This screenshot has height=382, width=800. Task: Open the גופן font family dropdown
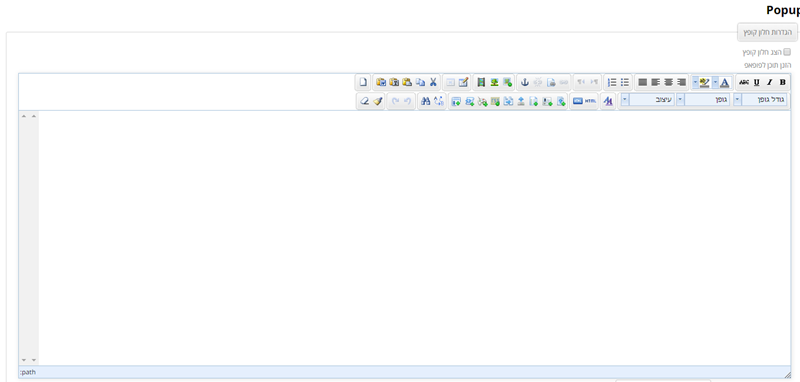point(703,100)
